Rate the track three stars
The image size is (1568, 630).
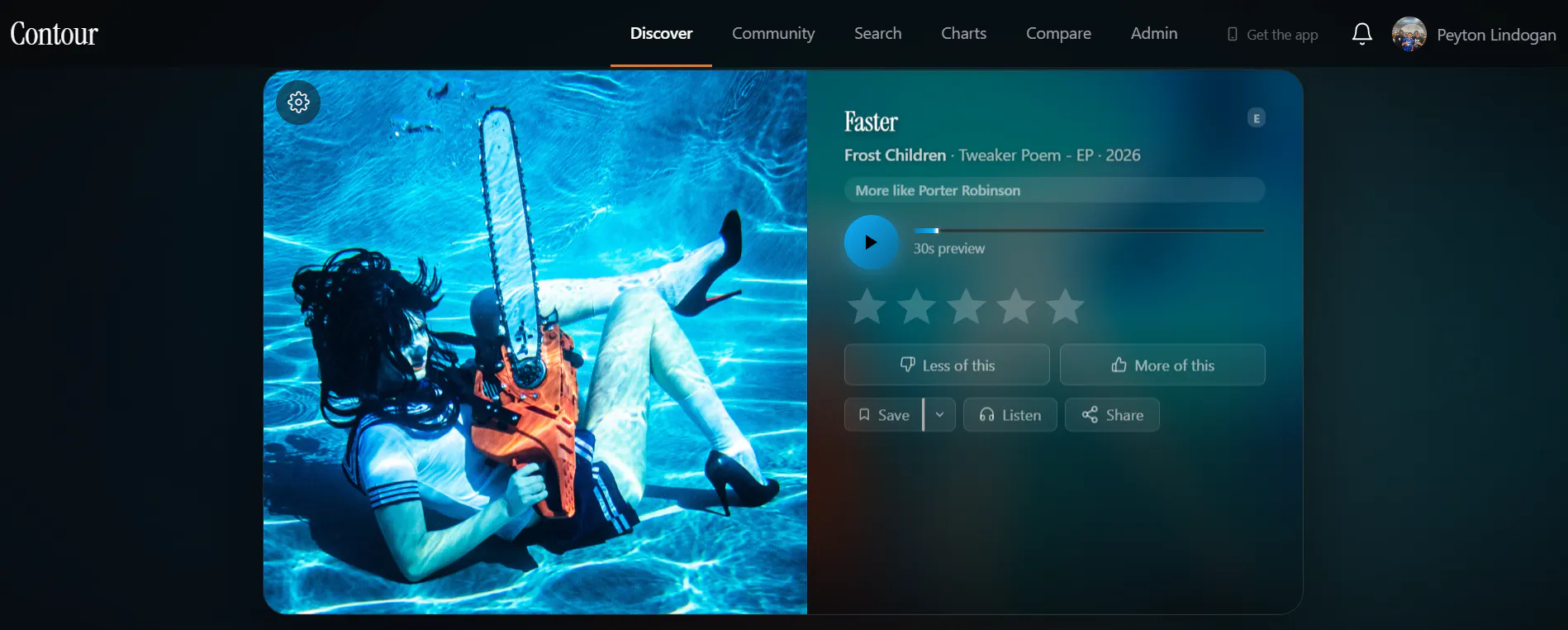pos(967,307)
